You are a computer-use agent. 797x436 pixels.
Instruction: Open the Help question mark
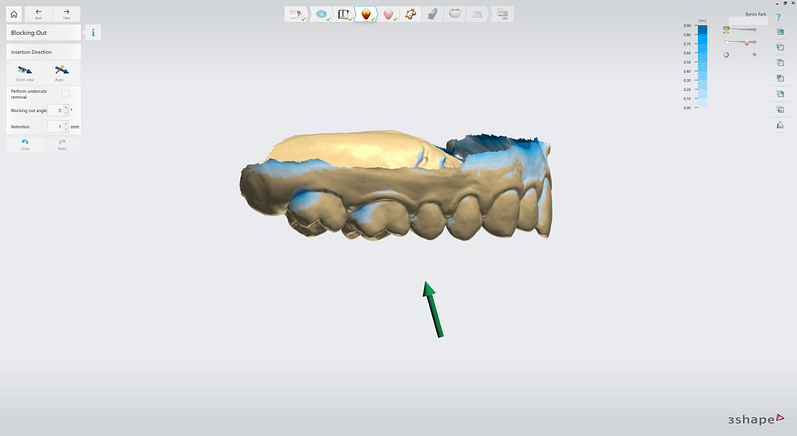[x=779, y=17]
